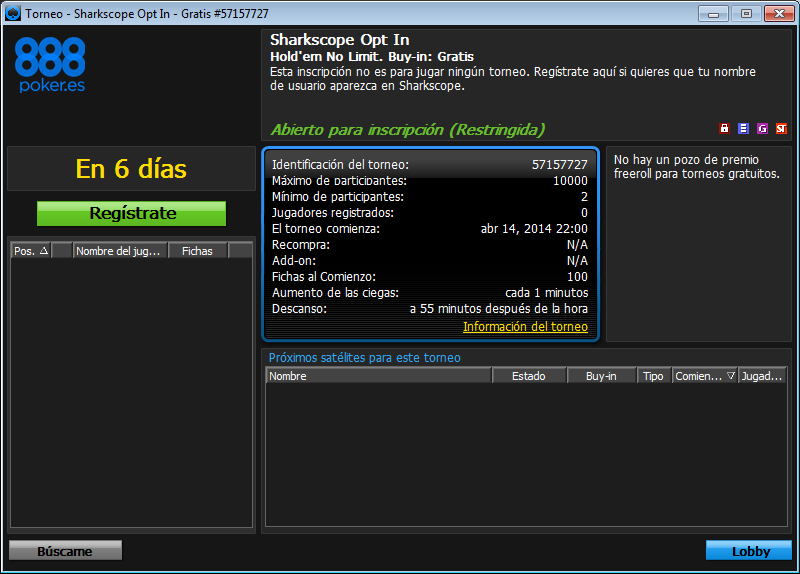This screenshot has height=574, width=800.
Task: Click the Máximo de participantes label
Action: (x=339, y=181)
